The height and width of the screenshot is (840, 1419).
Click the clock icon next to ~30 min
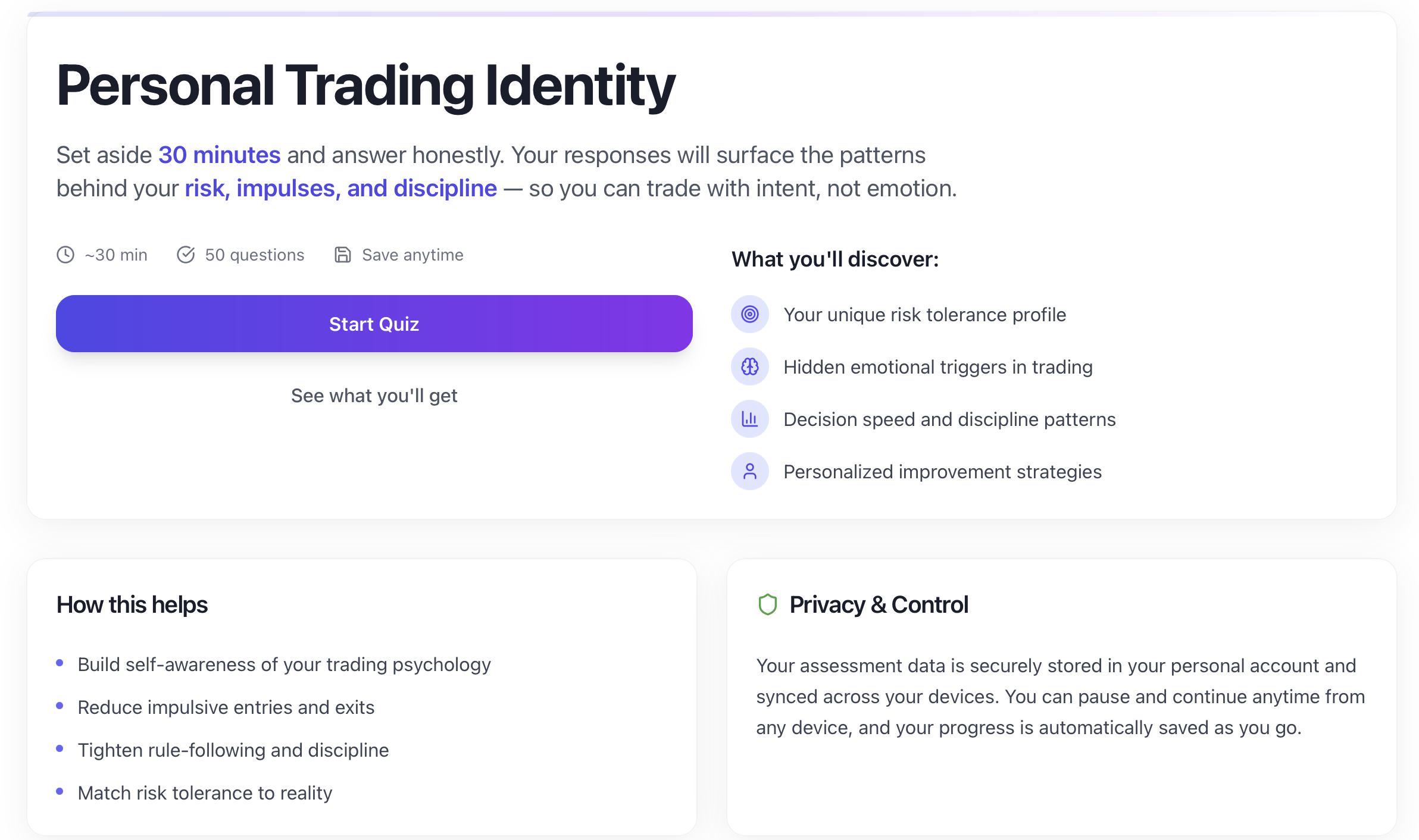(66, 255)
